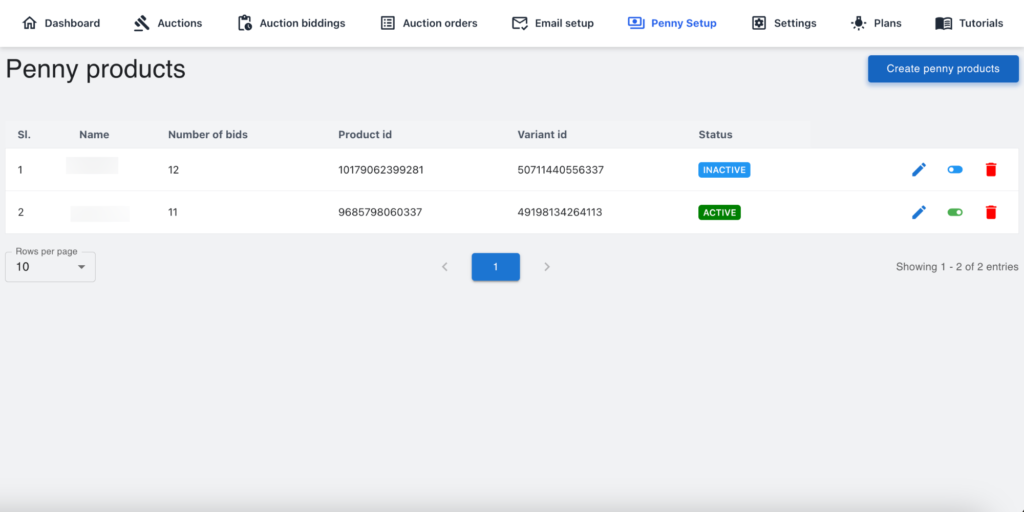This screenshot has height=512, width=1024.
Task: Go to the next page using right chevron
Action: [547, 267]
